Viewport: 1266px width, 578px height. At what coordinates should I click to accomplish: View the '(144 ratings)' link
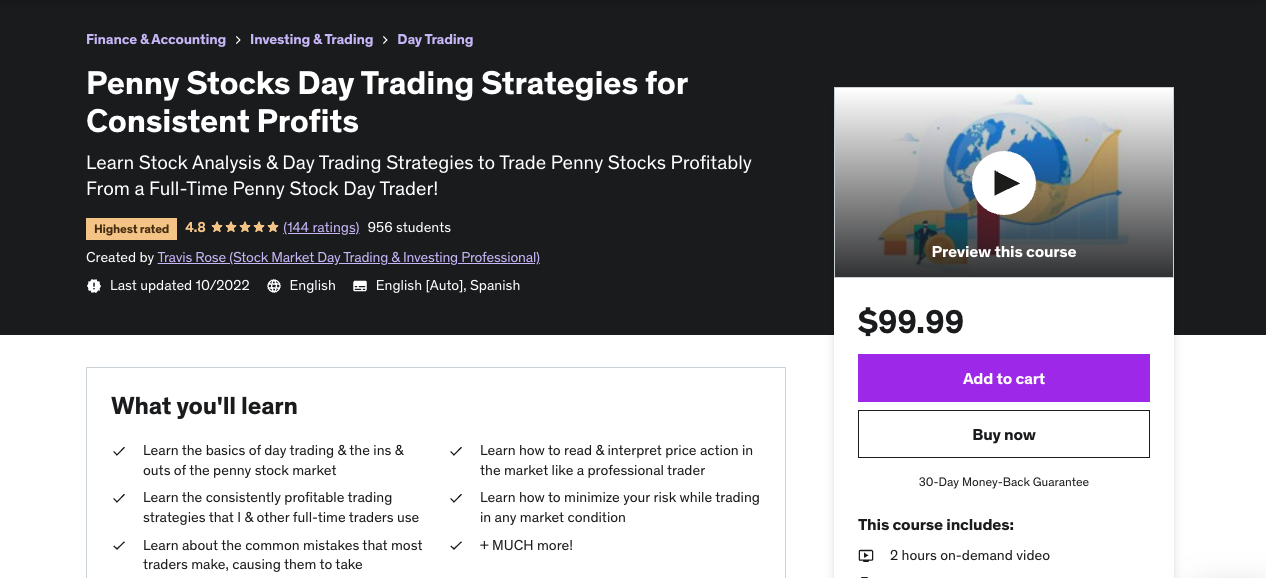pos(321,227)
